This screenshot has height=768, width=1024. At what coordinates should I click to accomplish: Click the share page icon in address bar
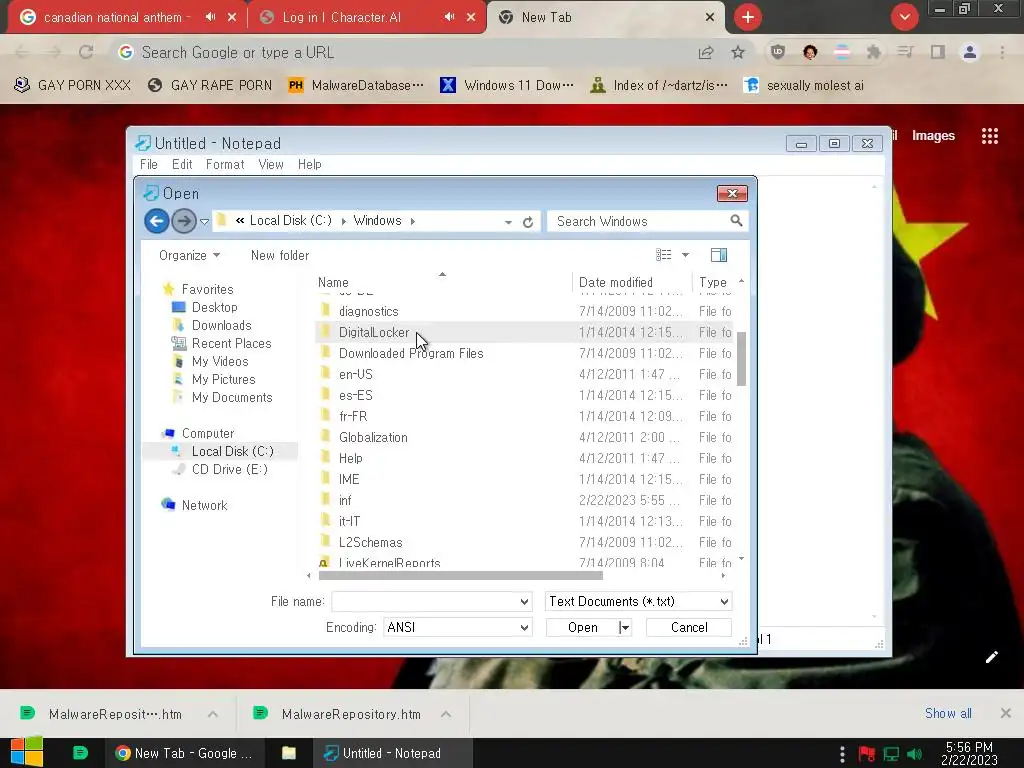click(x=706, y=52)
